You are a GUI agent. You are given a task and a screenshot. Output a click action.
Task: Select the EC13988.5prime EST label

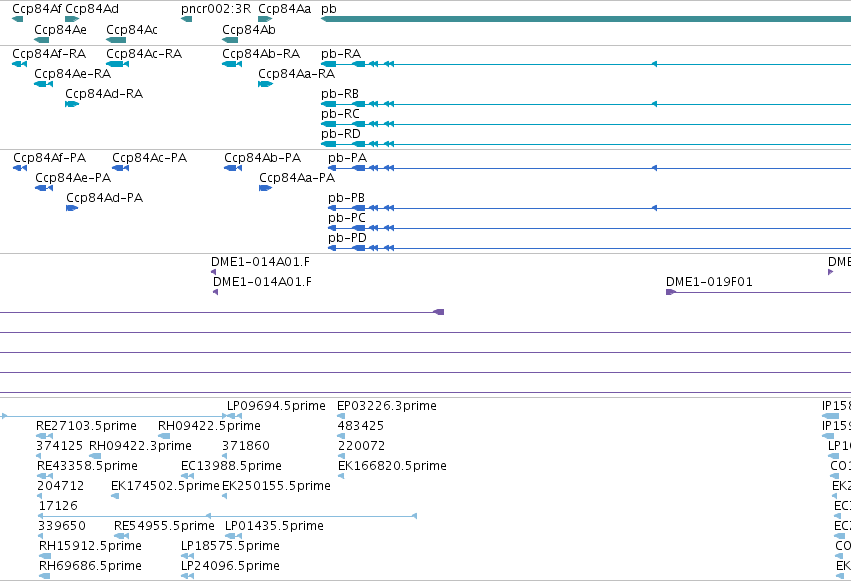coord(231,466)
